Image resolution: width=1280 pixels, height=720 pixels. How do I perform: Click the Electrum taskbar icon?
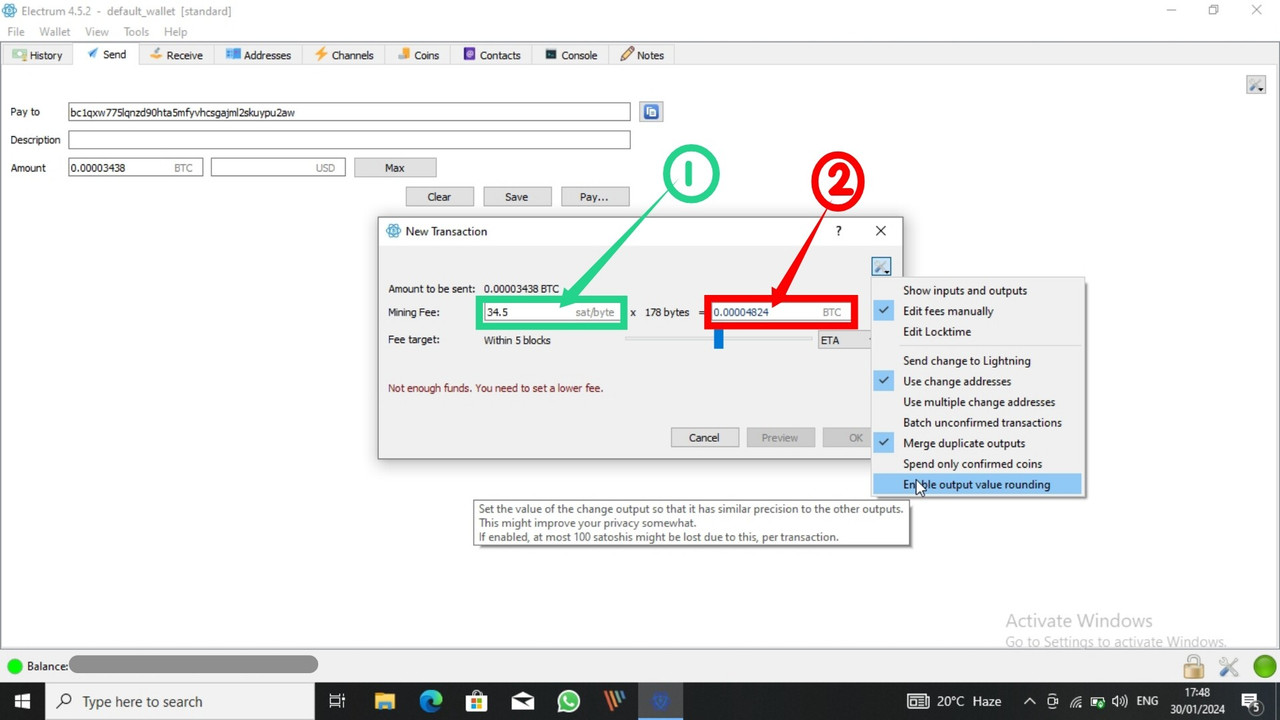[660, 701]
